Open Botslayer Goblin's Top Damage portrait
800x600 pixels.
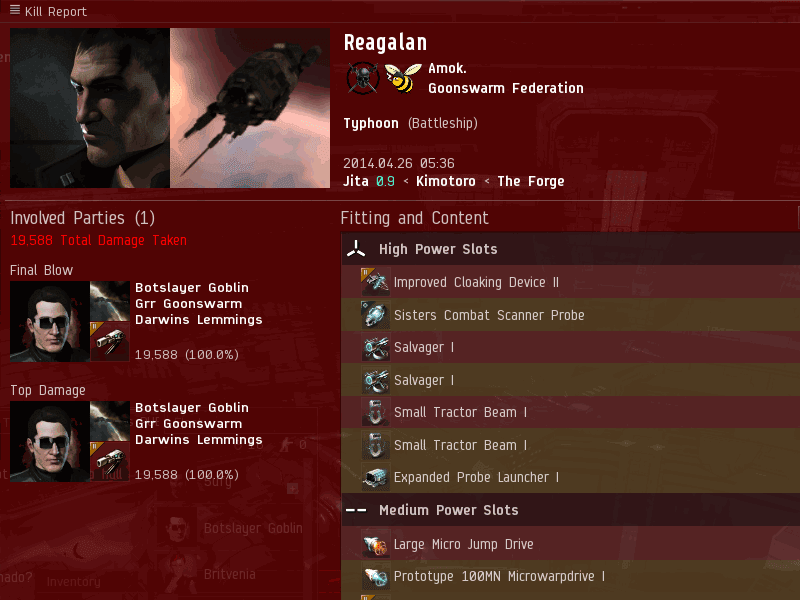[x=50, y=441]
